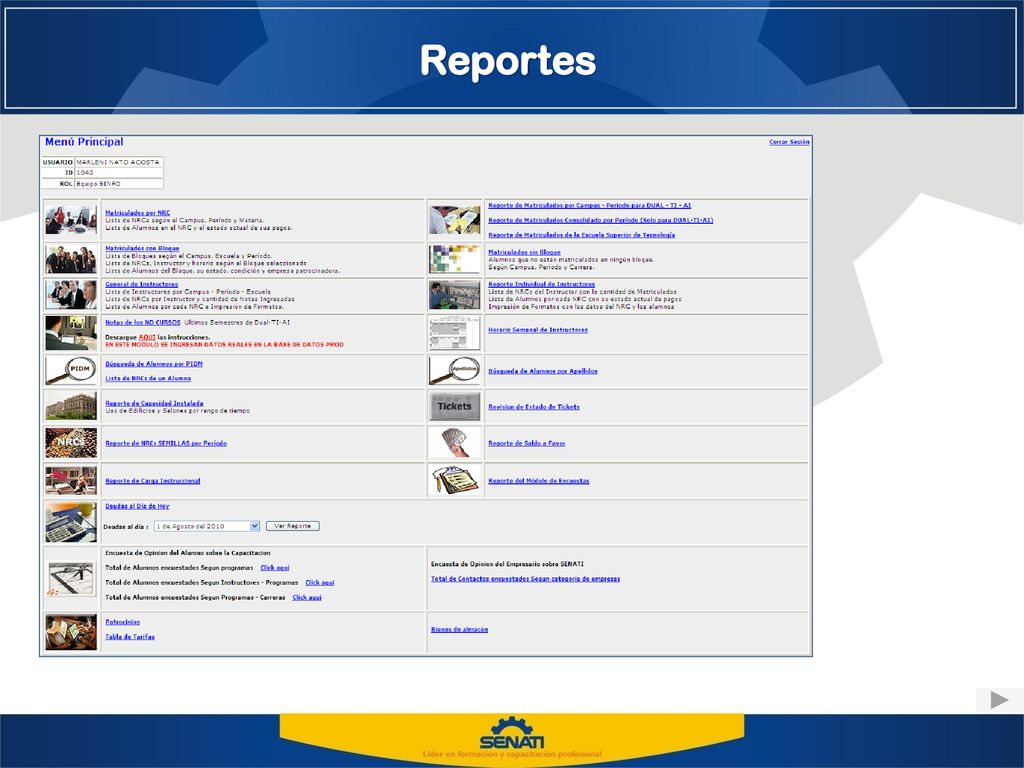Open the Patrocinios link

pyautogui.click(x=123, y=622)
